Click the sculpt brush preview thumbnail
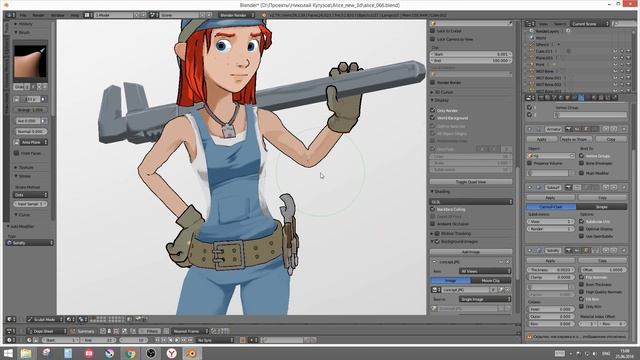This screenshot has height=360, width=640. point(30,61)
